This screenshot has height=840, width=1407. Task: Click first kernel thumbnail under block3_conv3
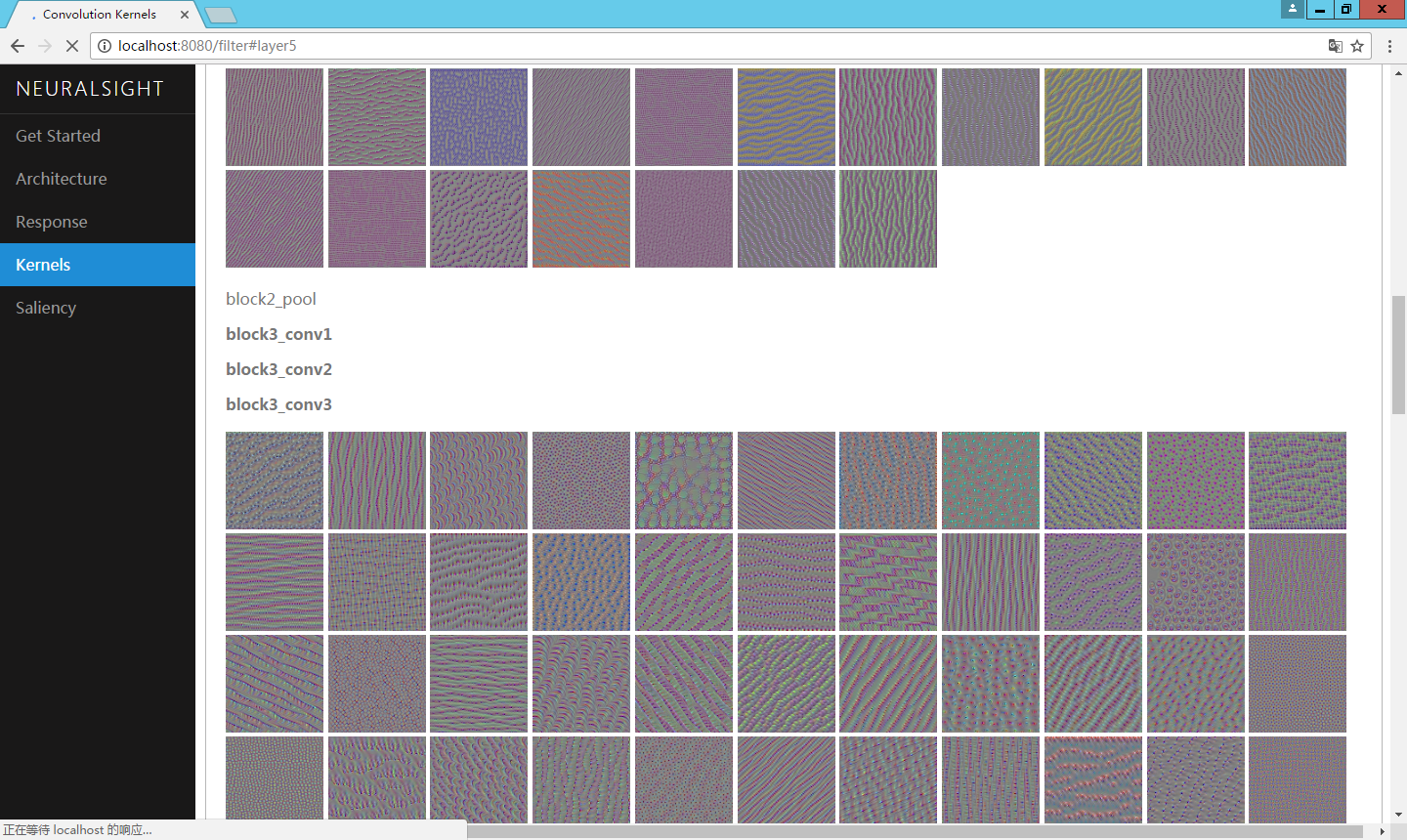(x=275, y=481)
